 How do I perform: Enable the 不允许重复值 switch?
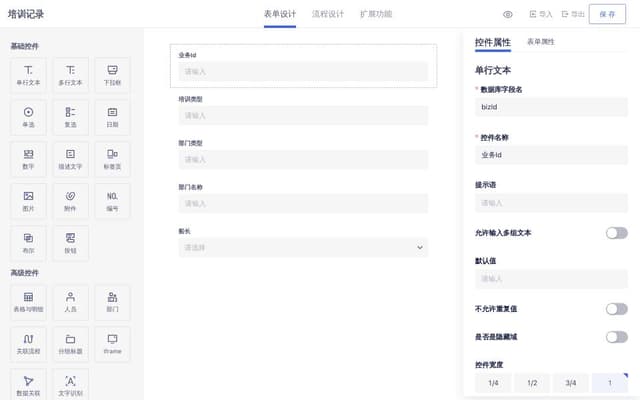click(616, 309)
